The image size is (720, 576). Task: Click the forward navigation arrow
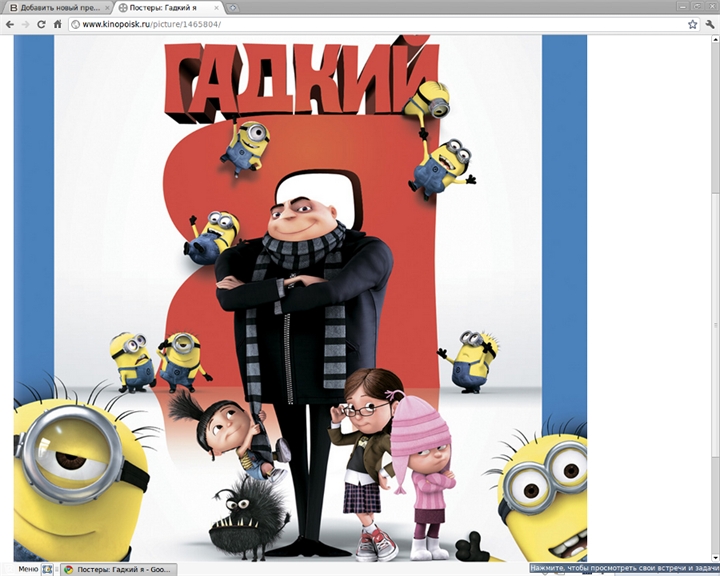(x=25, y=24)
